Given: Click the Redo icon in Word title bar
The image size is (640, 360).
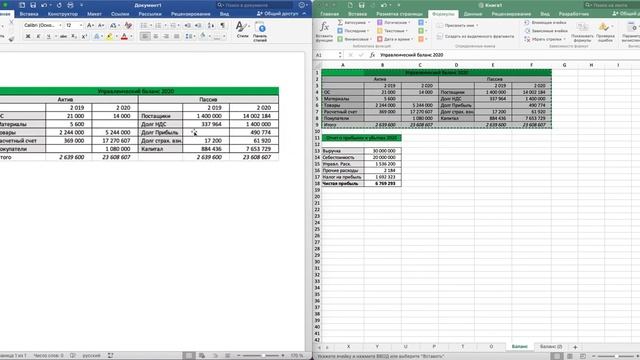Looking at the screenshot, I should click(59, 5).
